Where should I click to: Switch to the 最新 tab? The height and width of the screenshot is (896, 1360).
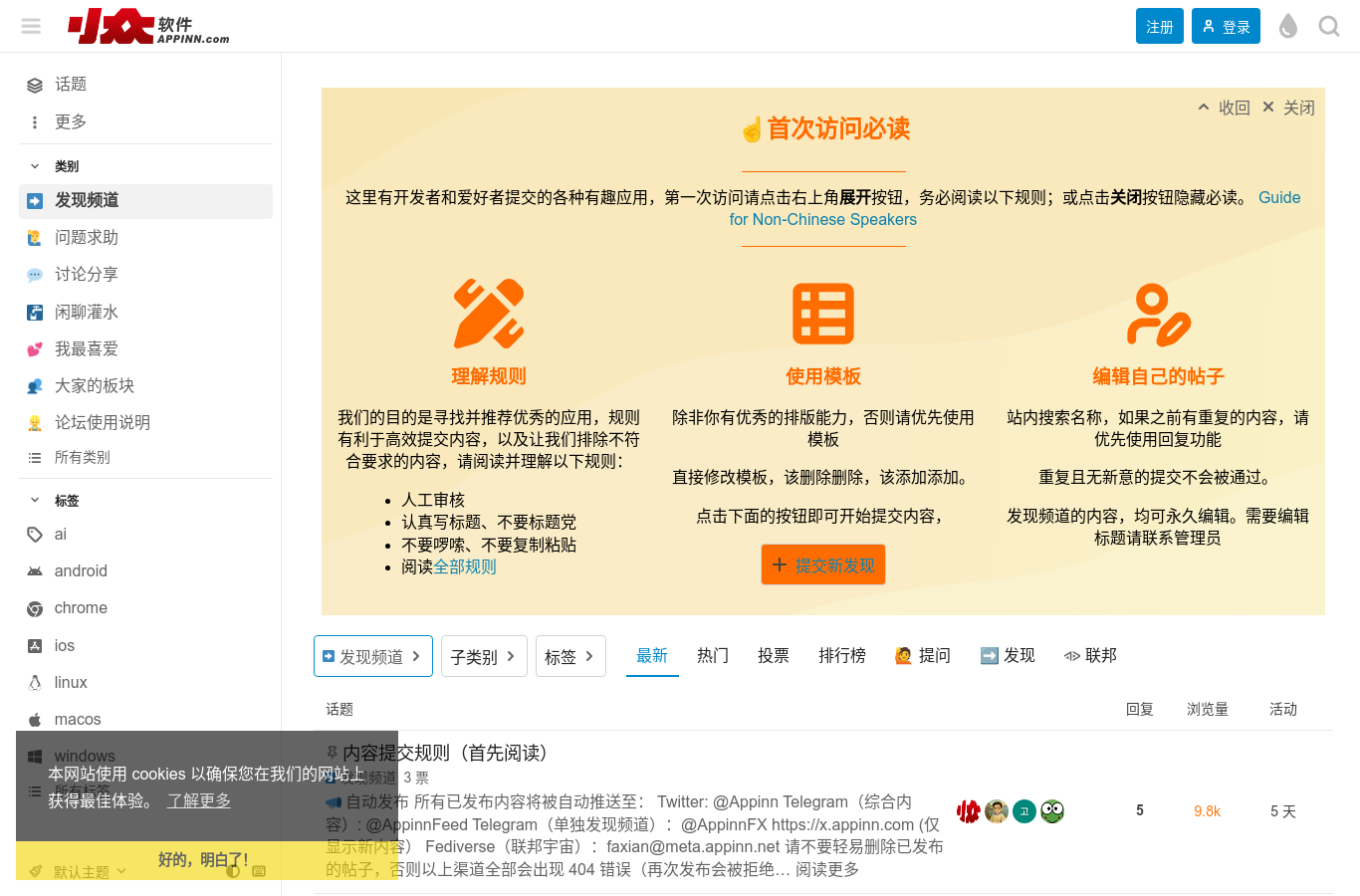point(652,655)
